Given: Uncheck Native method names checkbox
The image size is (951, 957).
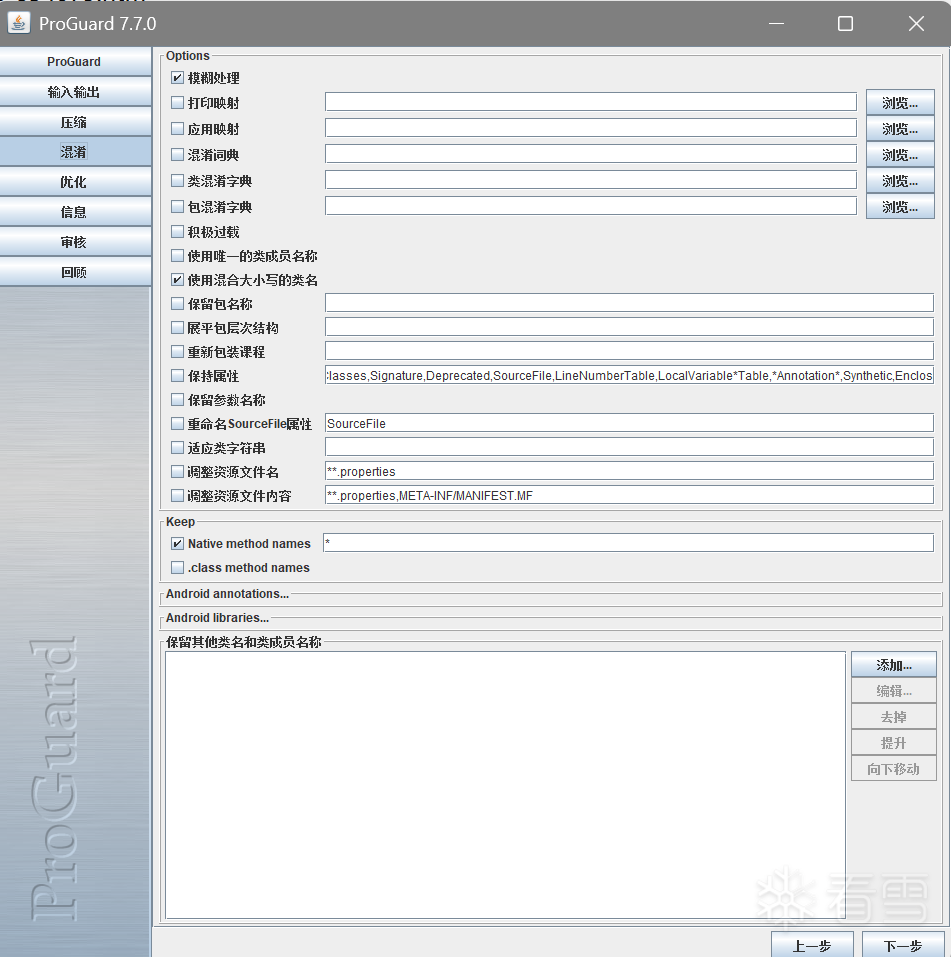Looking at the screenshot, I should (x=178, y=543).
